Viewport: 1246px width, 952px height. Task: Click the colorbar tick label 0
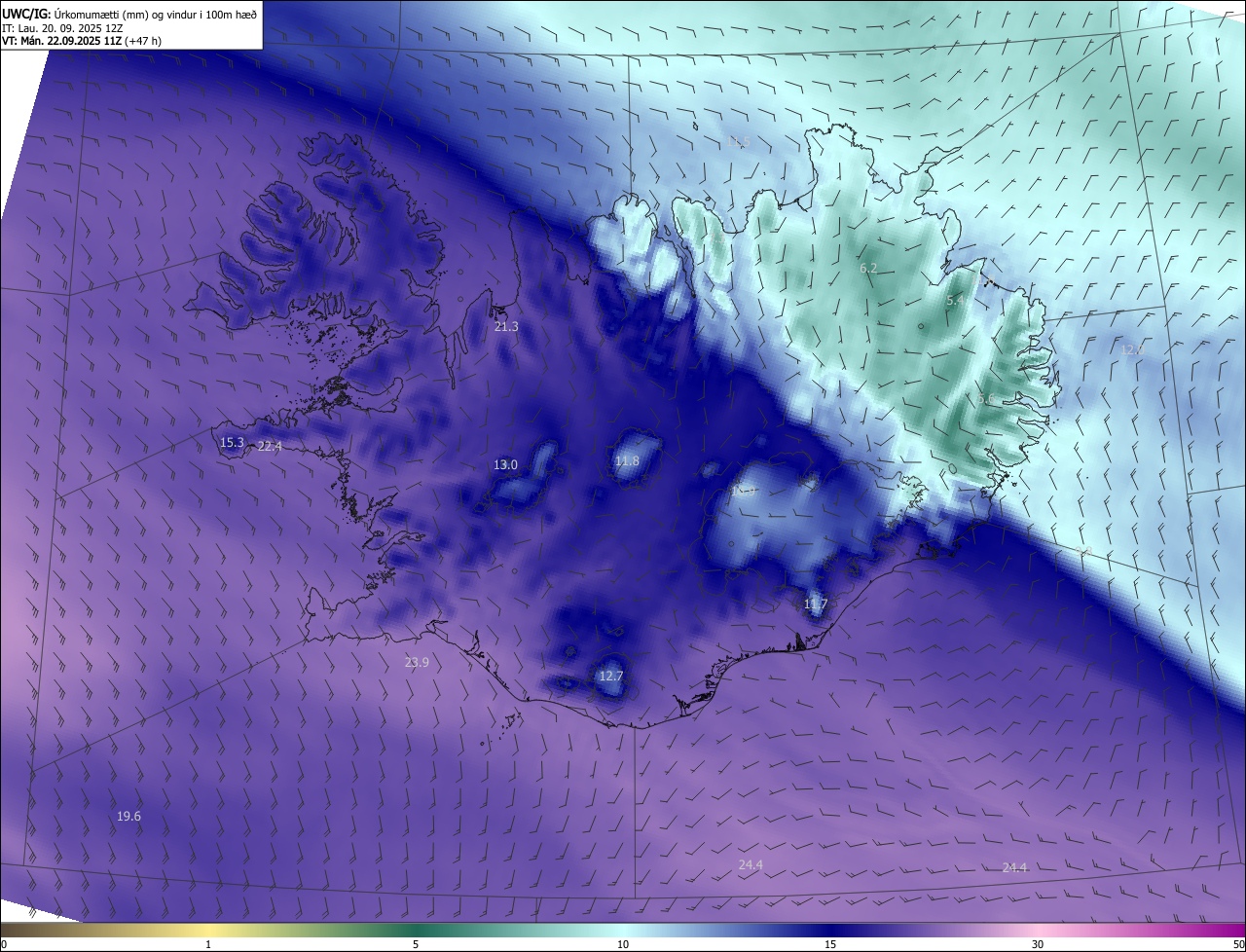click(4, 944)
